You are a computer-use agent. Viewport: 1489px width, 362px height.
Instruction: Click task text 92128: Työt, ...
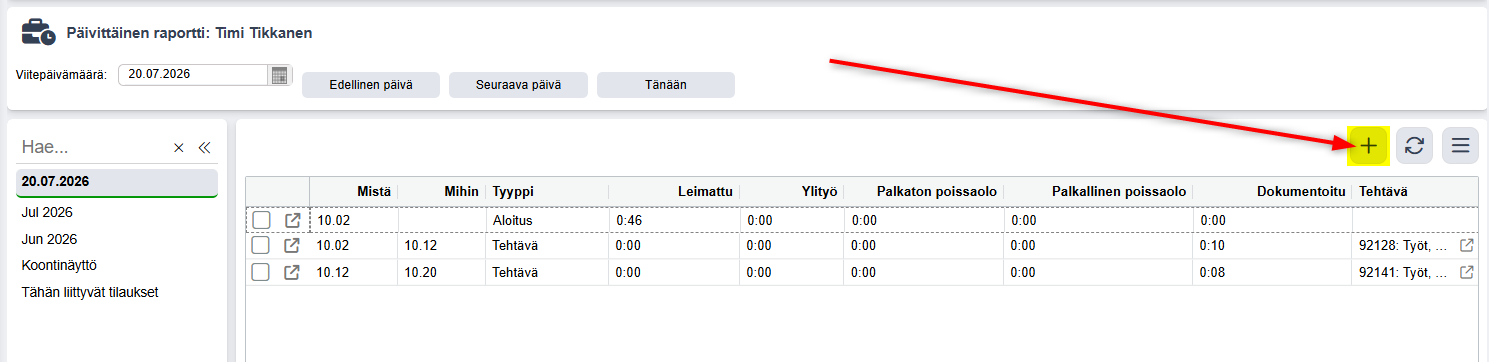[1402, 245]
